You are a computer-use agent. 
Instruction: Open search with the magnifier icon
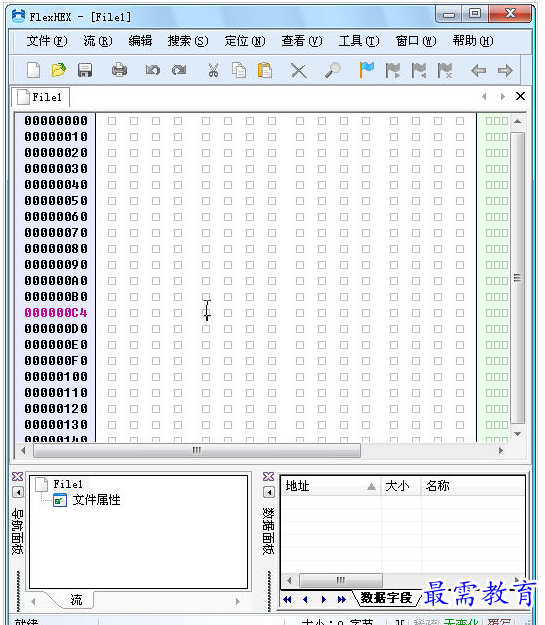(333, 71)
